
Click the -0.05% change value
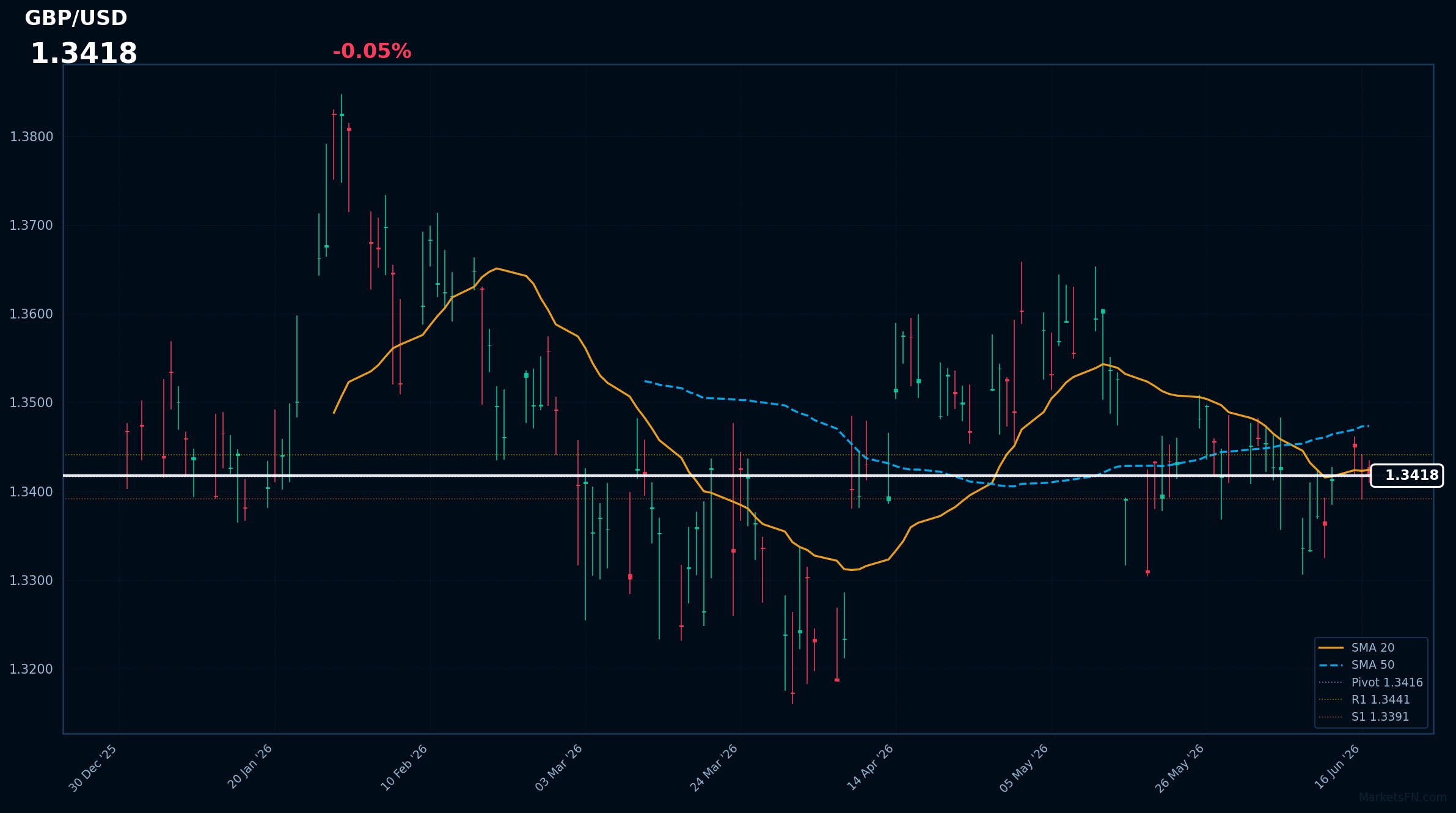pos(371,51)
